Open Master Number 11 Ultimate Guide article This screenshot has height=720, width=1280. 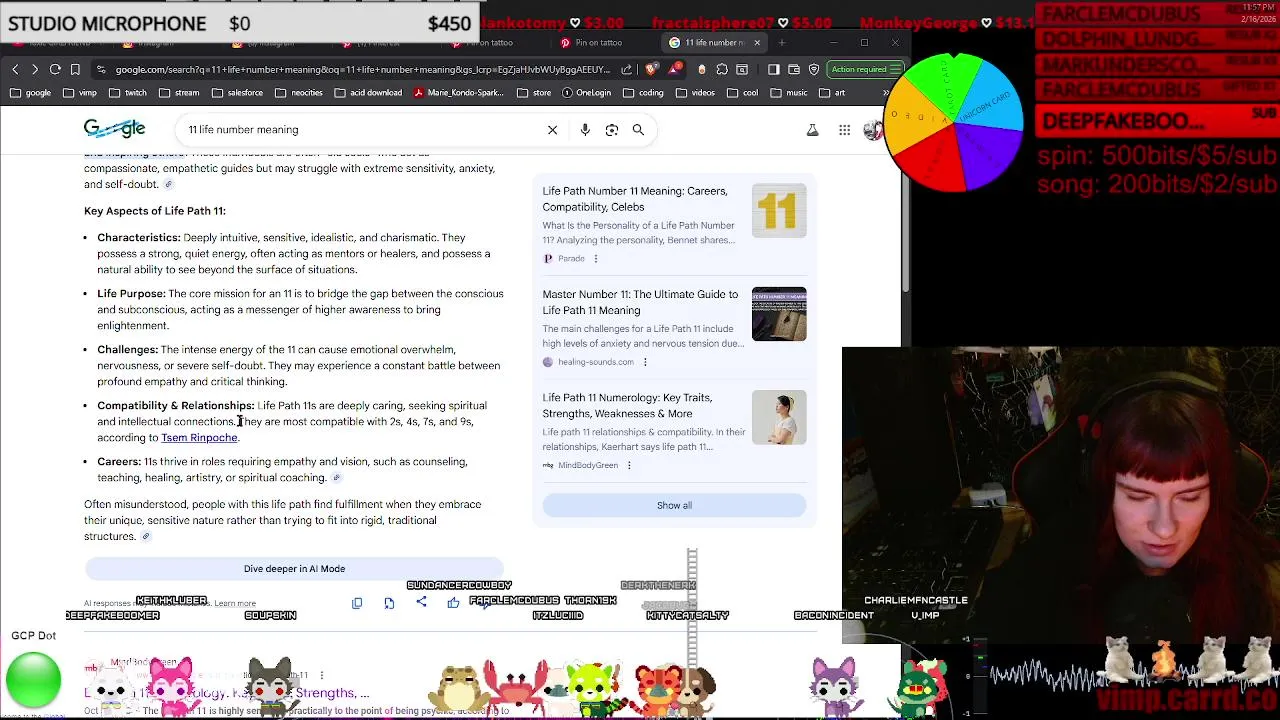pos(640,302)
